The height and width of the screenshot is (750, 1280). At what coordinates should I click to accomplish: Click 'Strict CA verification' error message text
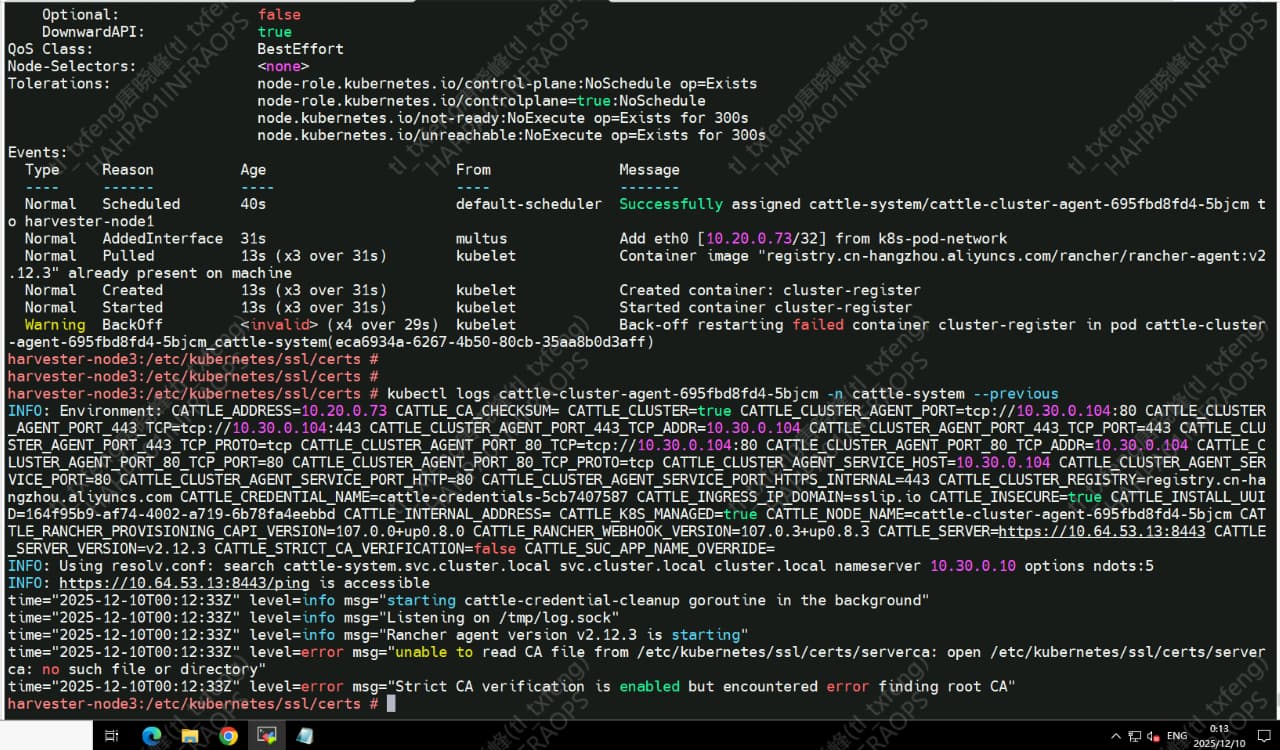(x=494, y=687)
